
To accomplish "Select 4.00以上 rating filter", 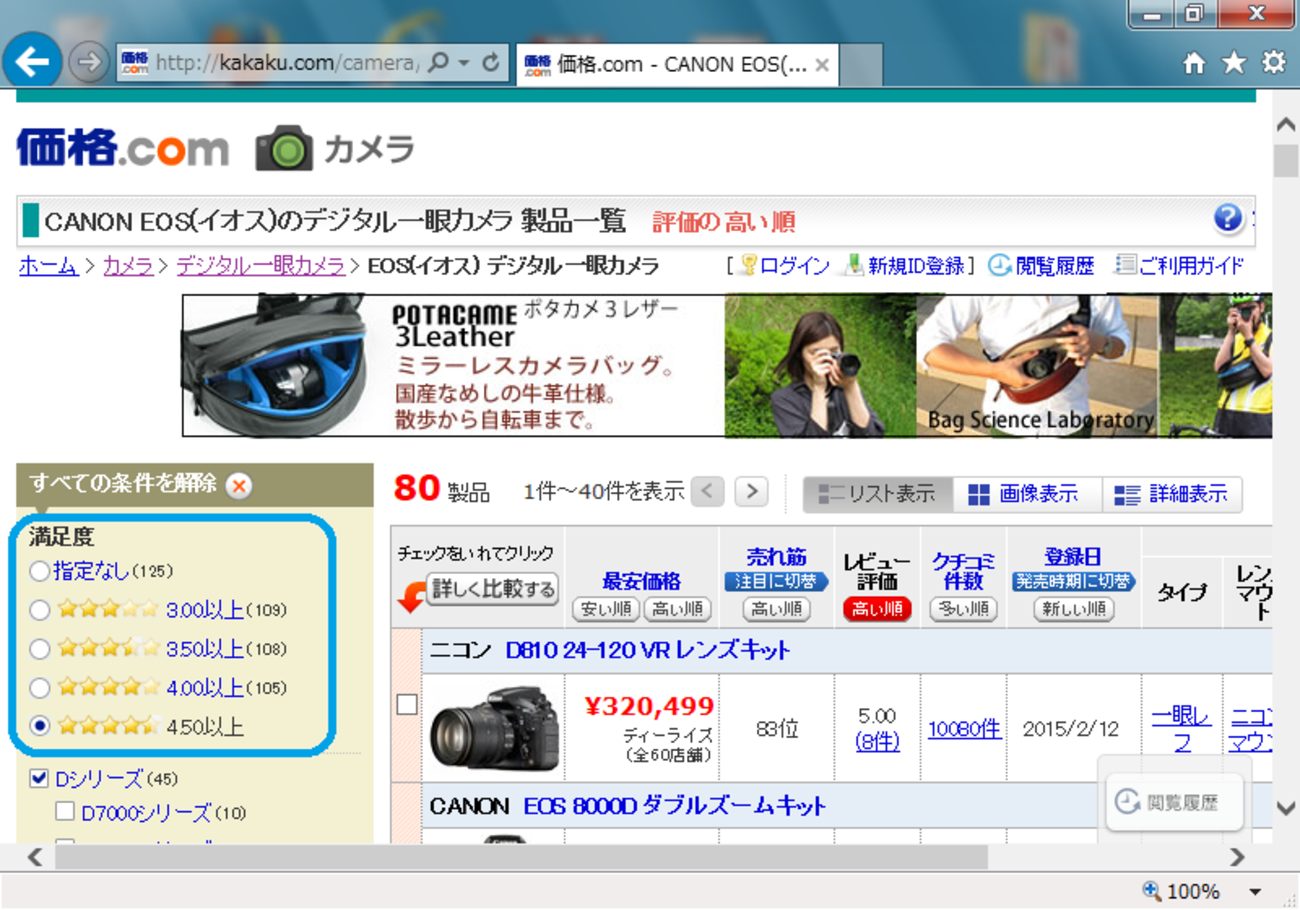I will pos(39,688).
